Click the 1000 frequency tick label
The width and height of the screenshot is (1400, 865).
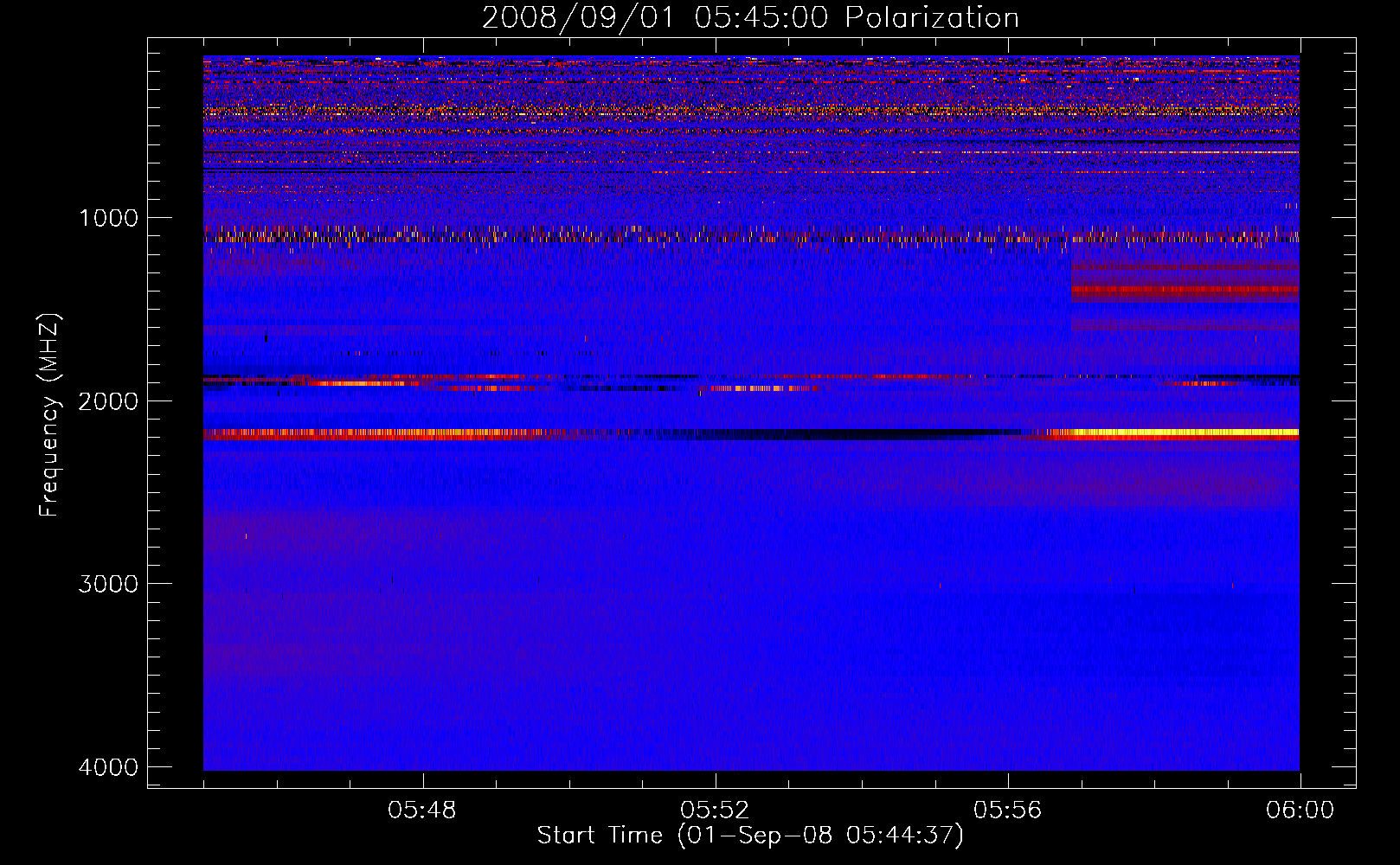pyautogui.click(x=108, y=218)
